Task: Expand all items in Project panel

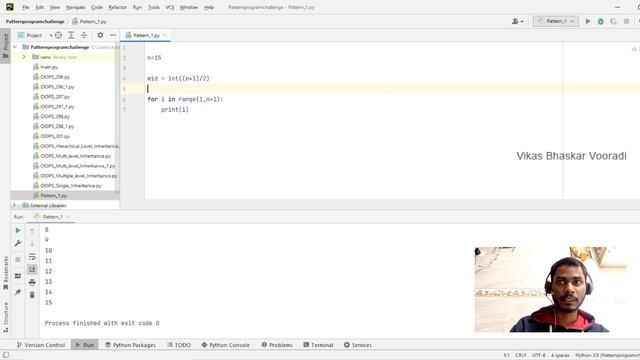Action: (71, 36)
